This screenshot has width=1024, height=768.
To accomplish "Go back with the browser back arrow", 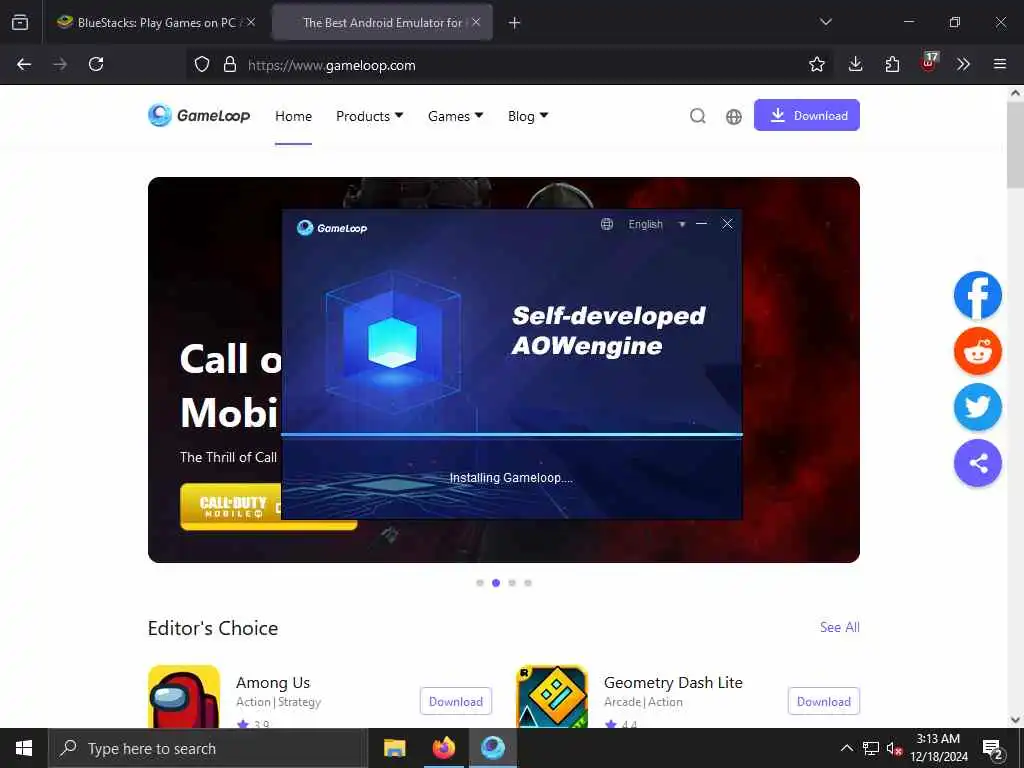I will coord(24,64).
